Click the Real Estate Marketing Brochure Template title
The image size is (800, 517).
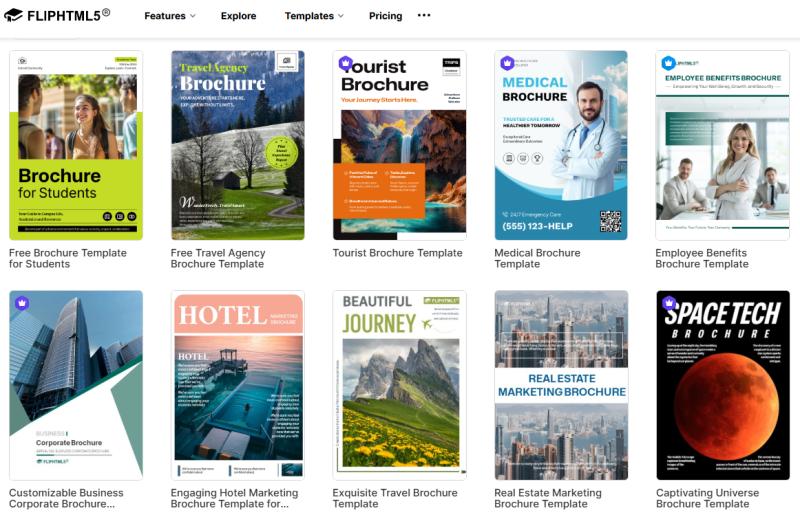[x=548, y=498]
